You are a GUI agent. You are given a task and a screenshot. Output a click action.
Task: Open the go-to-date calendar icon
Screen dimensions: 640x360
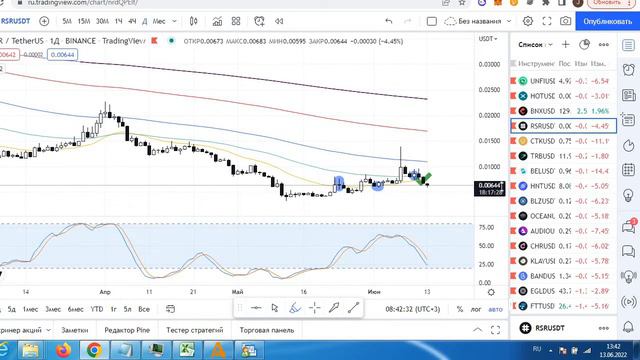tap(171, 309)
